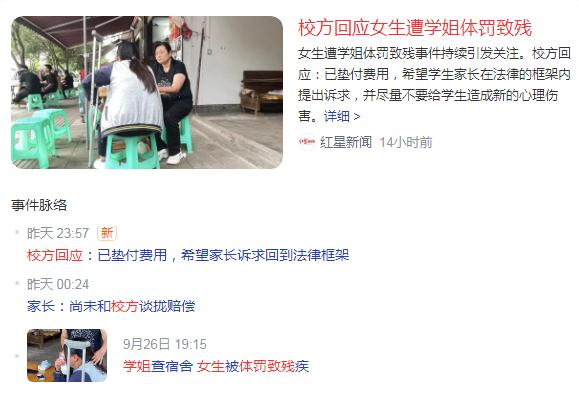Viewport: 579px width, 407px height.
Task: Select the 昨天 00:24 timeline entry
Action: click(58, 284)
